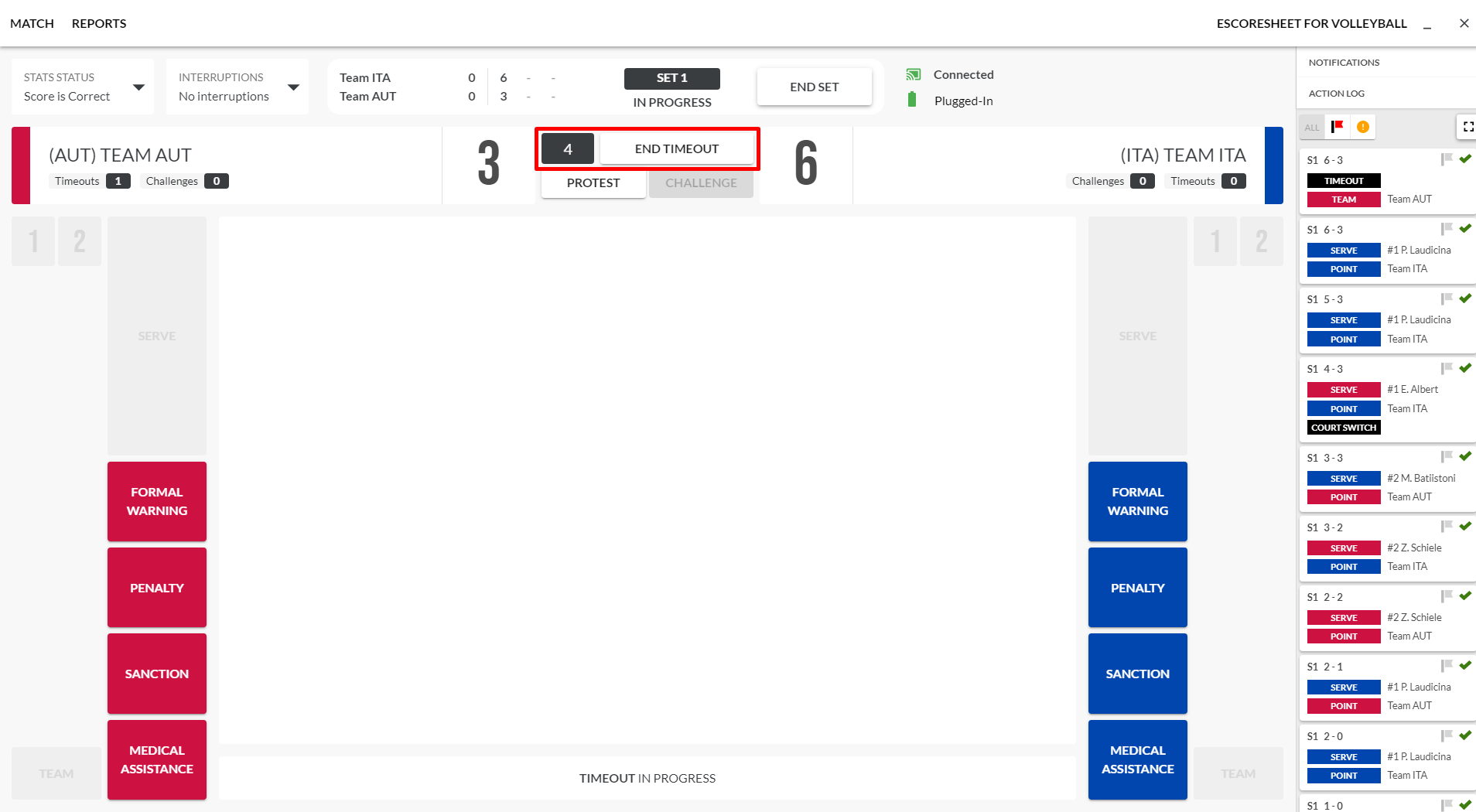
Task: Flag the S1 5-3 log entry
Action: point(1447,299)
